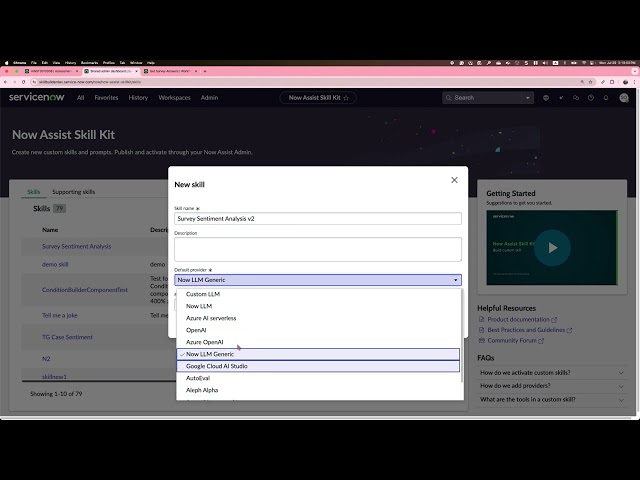
Task: Expand the search scope dropdown arrow
Action: pos(527,98)
